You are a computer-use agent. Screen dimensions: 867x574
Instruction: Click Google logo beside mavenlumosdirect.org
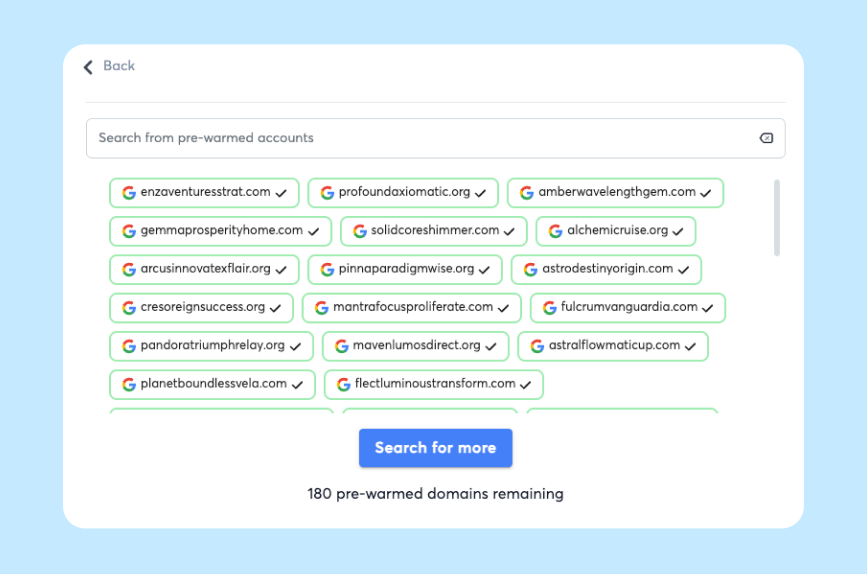tap(342, 346)
